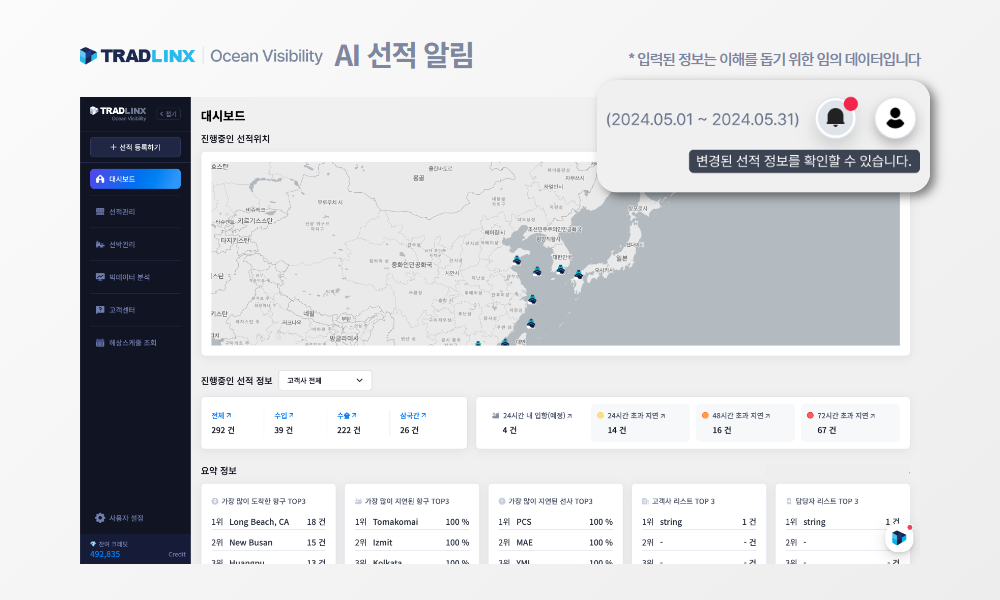Click the 해상스케줄 조회 calendar icon

[100, 342]
